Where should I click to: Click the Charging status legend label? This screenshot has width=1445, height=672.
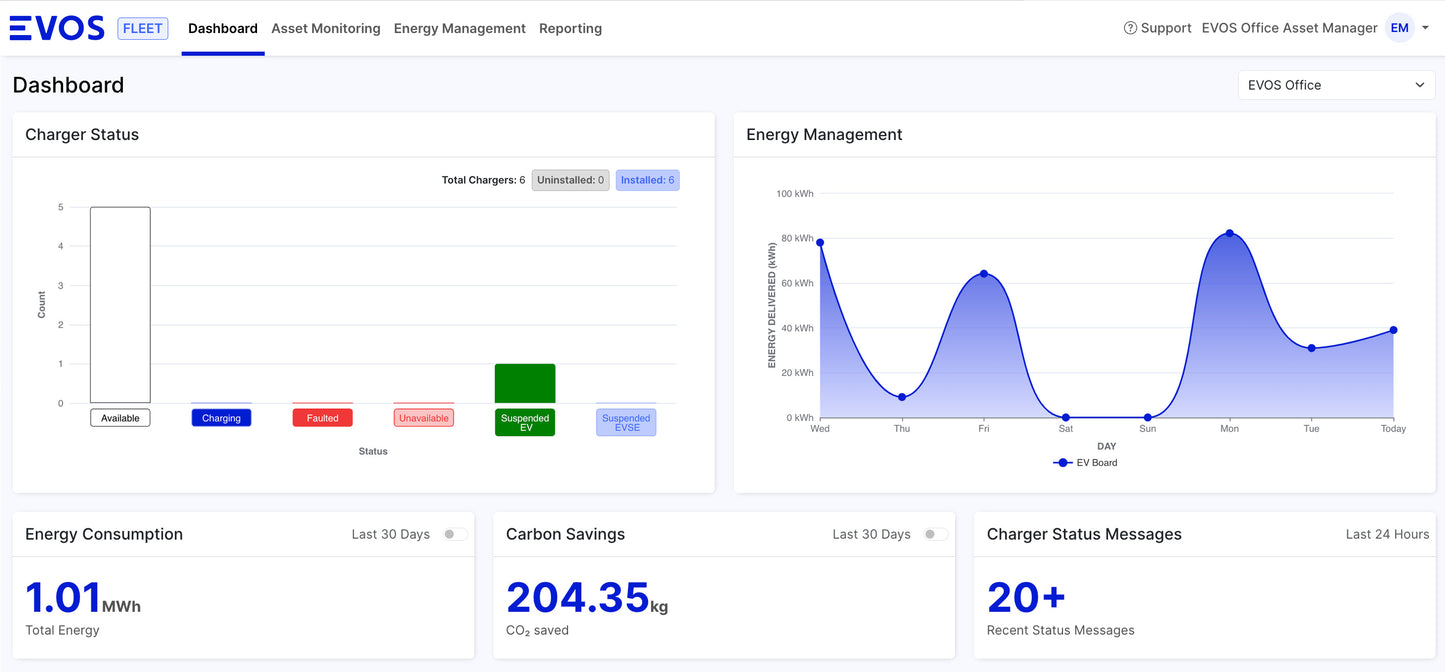pos(221,417)
